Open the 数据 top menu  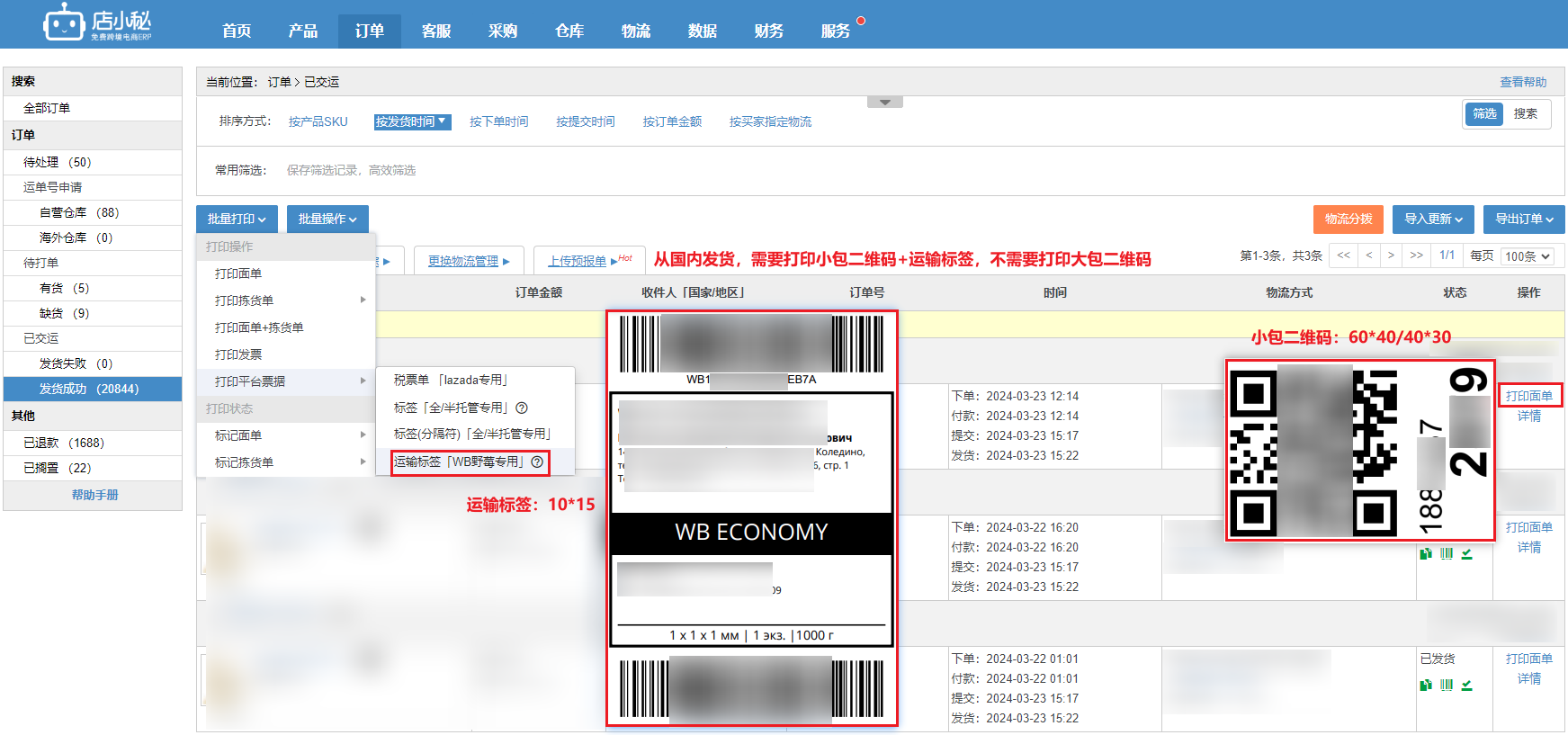click(703, 31)
